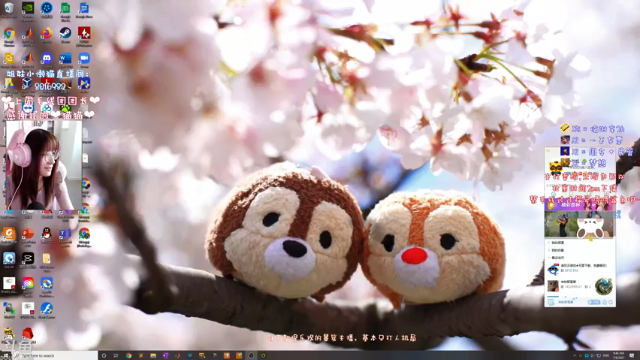The image size is (640, 360).
Task: Open the Steam desktop shortcut
Action: point(65,33)
